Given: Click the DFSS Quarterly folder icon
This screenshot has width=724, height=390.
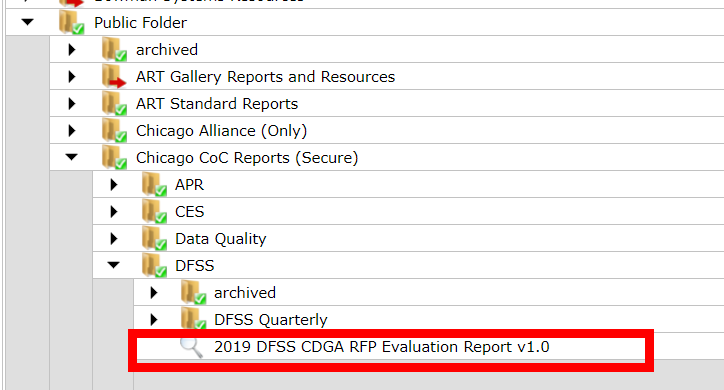Looking at the screenshot, I should pos(193,318).
